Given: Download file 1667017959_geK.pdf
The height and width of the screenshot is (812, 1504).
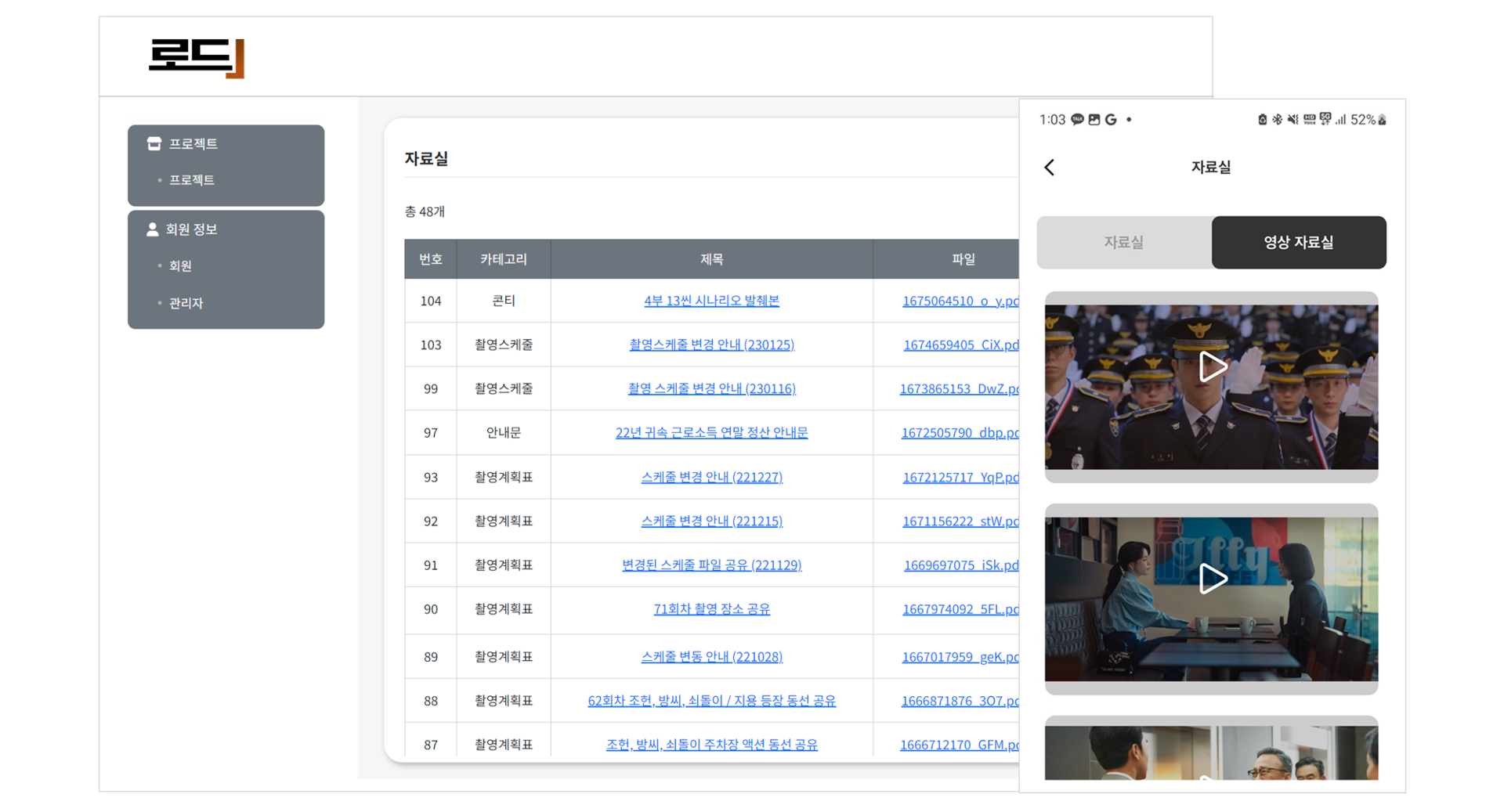Looking at the screenshot, I should (960, 656).
